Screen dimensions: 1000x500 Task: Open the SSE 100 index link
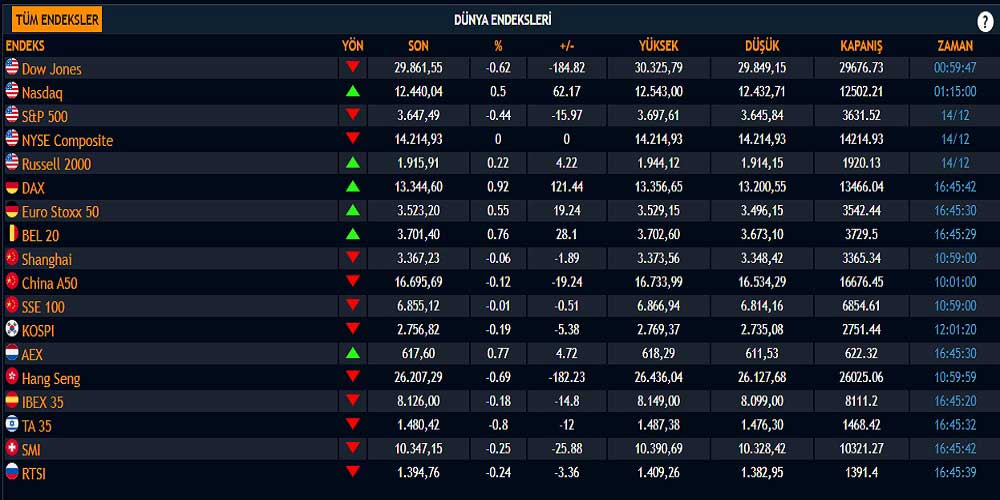tap(43, 307)
